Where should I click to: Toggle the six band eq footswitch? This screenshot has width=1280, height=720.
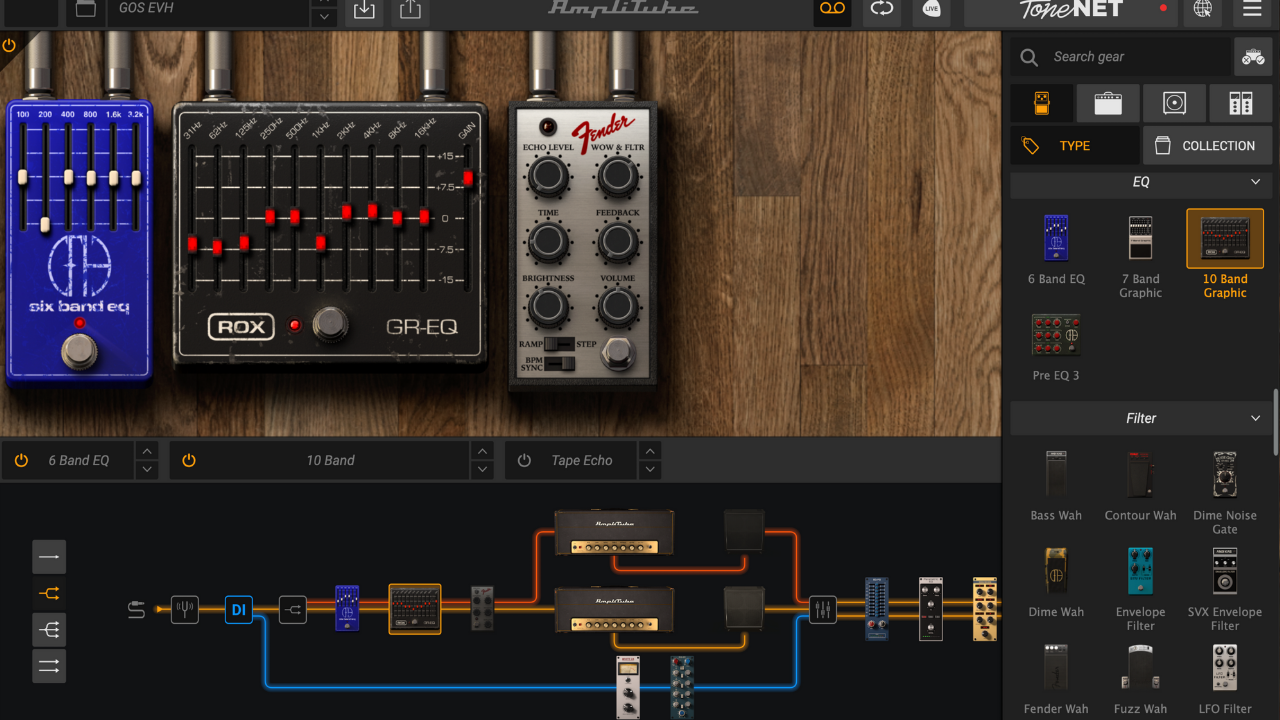click(x=79, y=352)
